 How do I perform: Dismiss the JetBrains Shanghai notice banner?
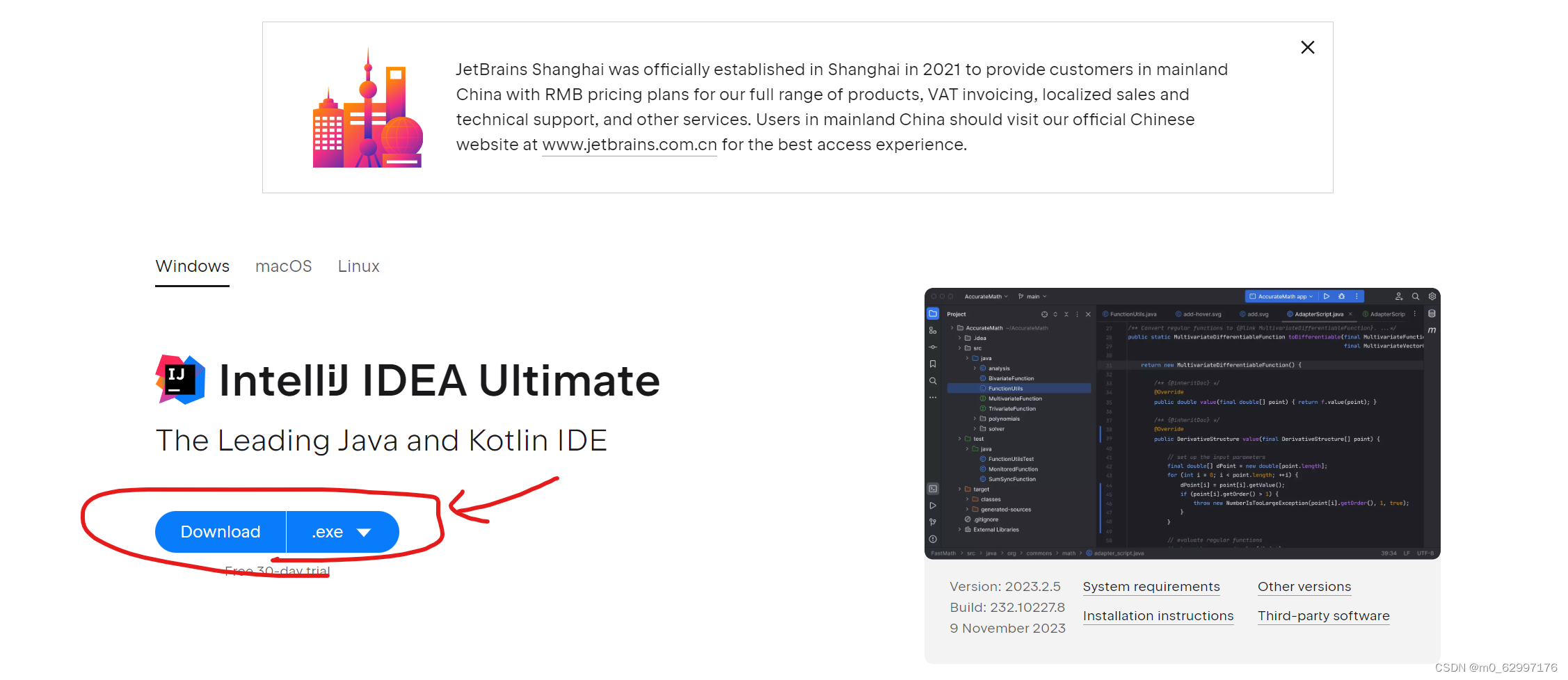1308,47
